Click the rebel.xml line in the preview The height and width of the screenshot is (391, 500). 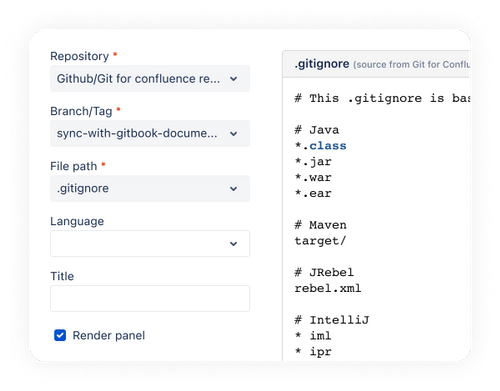pos(328,288)
